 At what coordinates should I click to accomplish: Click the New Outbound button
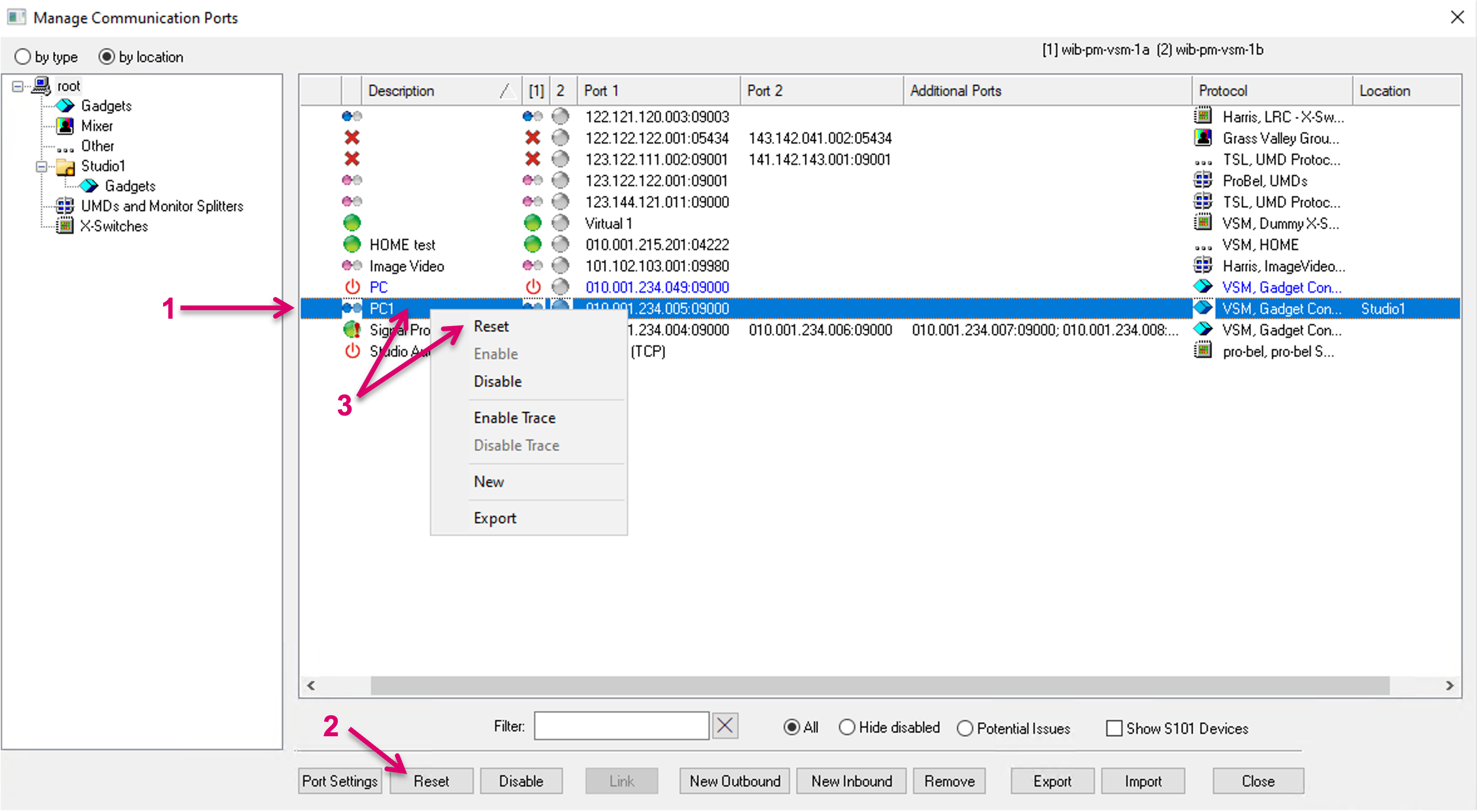tap(735, 781)
